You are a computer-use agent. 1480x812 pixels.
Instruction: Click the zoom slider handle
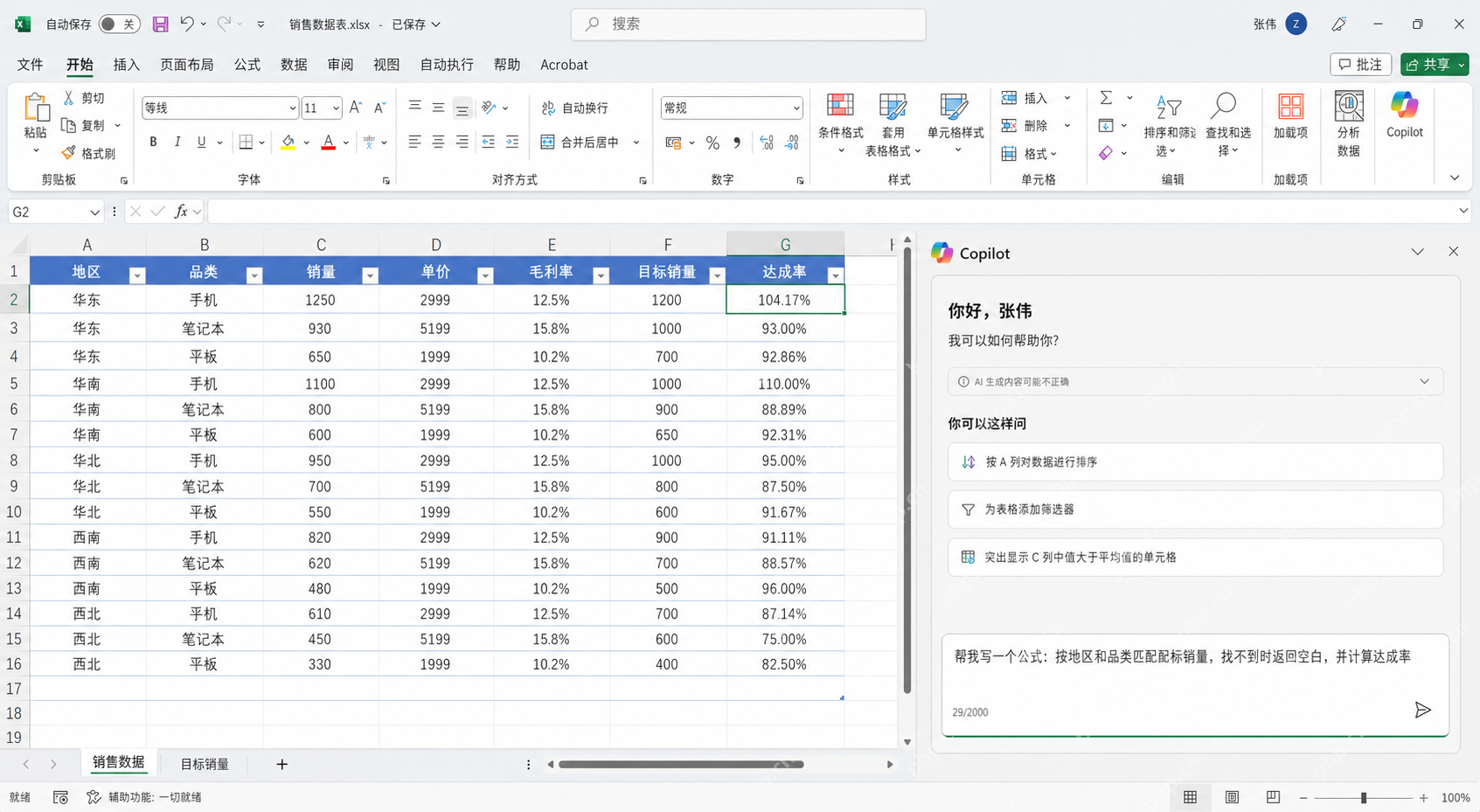point(1363,797)
